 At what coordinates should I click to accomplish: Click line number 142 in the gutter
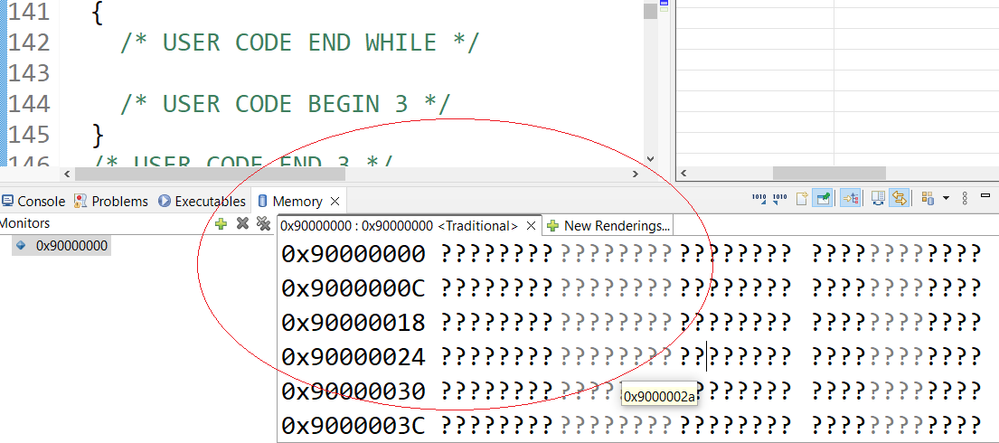[x=29, y=42]
